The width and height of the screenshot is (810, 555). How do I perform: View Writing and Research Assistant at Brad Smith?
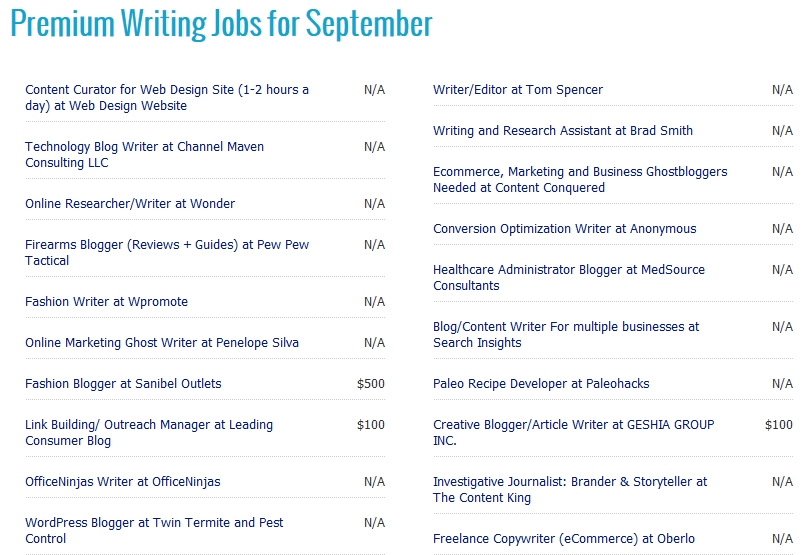[563, 131]
